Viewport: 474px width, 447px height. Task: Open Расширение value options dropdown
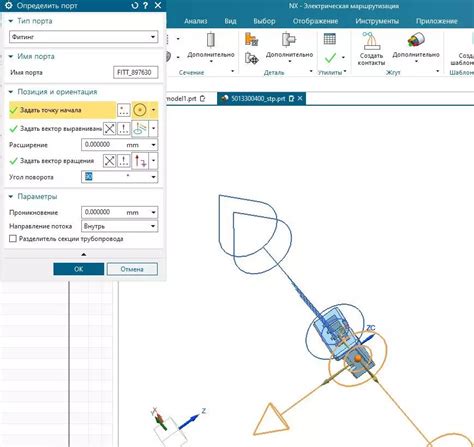coord(153,145)
